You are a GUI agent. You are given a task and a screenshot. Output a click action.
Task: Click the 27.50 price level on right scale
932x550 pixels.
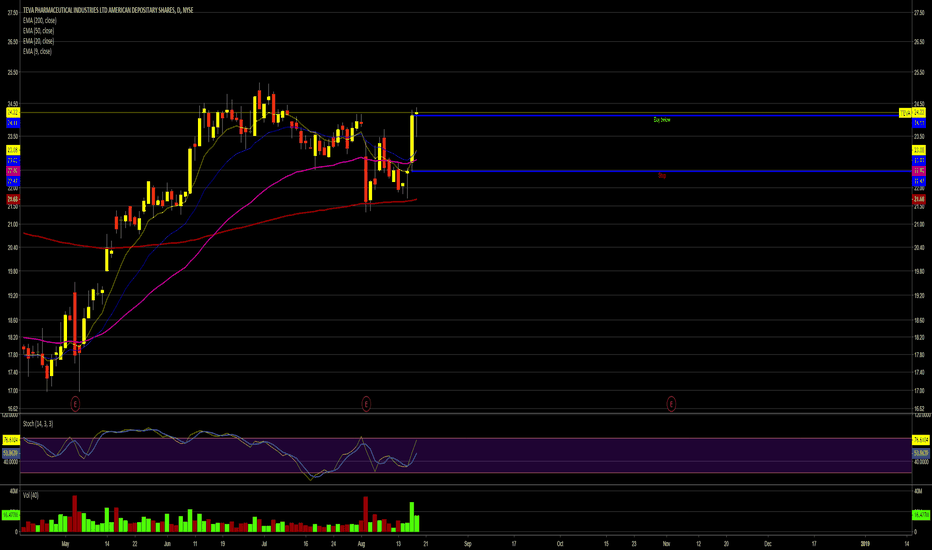919,12
